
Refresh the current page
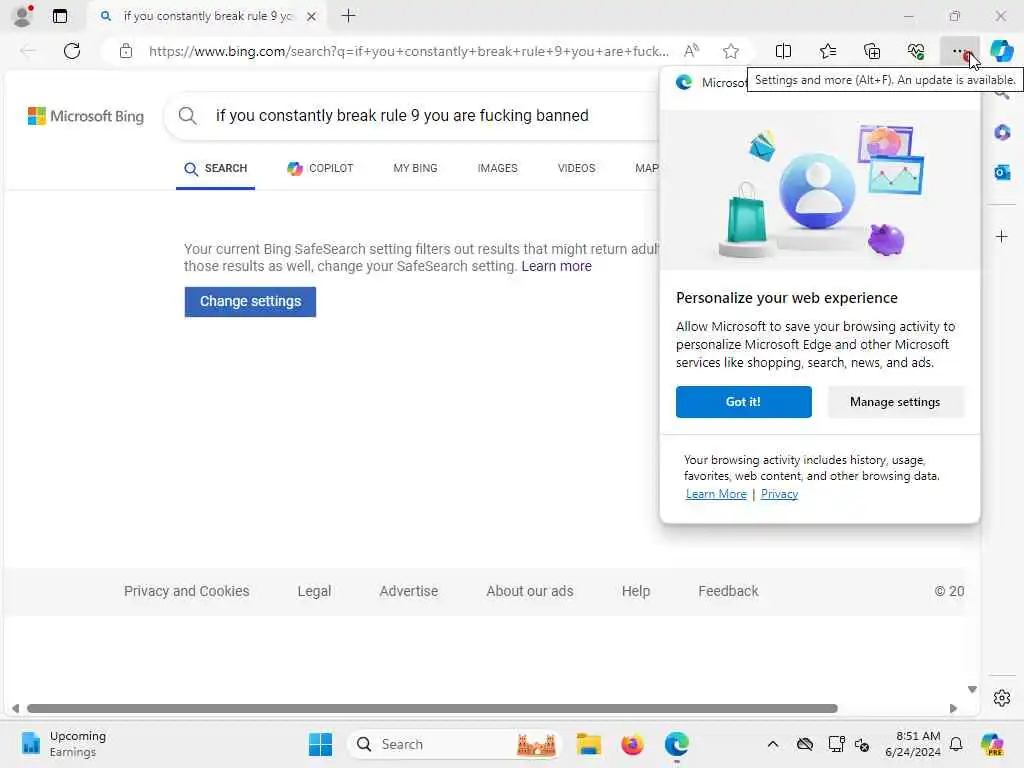point(72,51)
